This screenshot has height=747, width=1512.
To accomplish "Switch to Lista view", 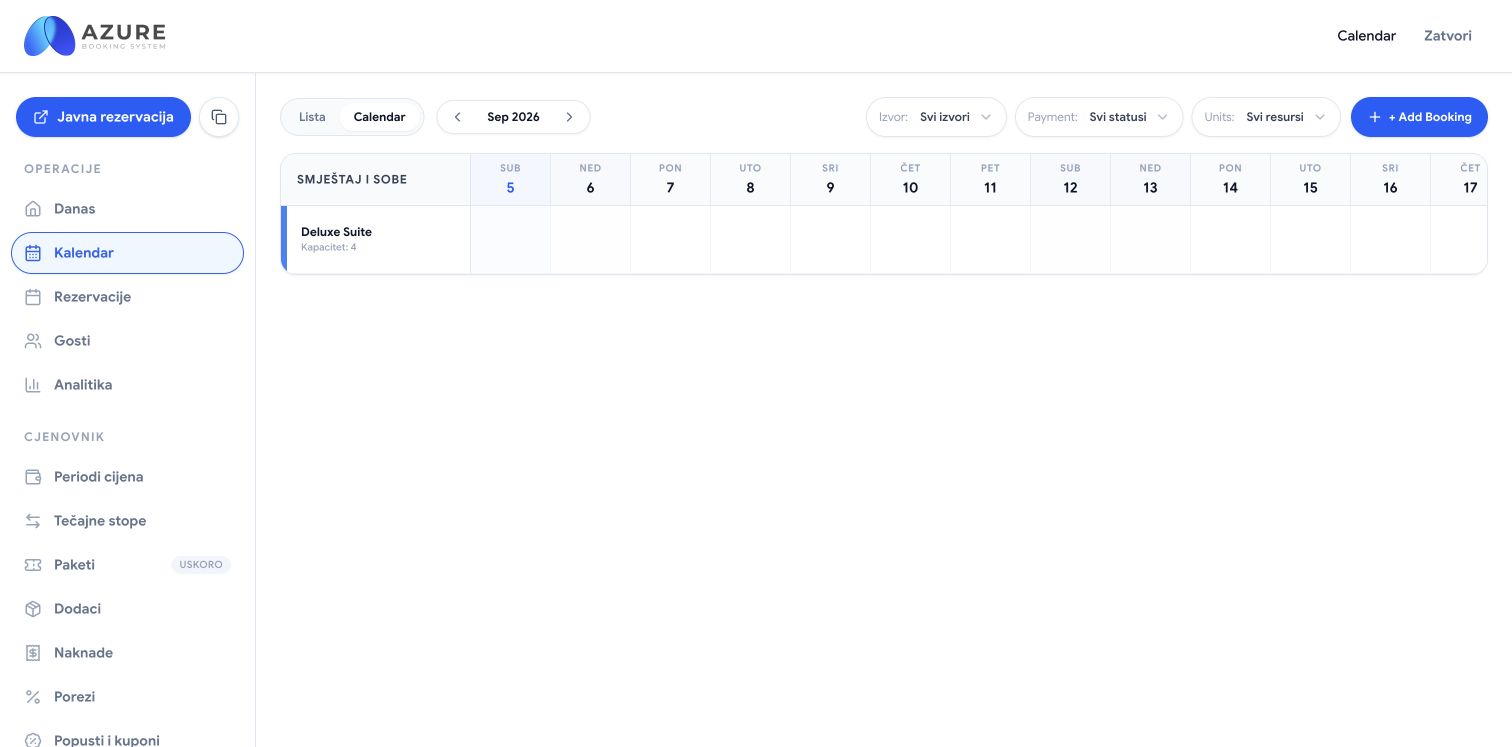I will tap(312, 117).
